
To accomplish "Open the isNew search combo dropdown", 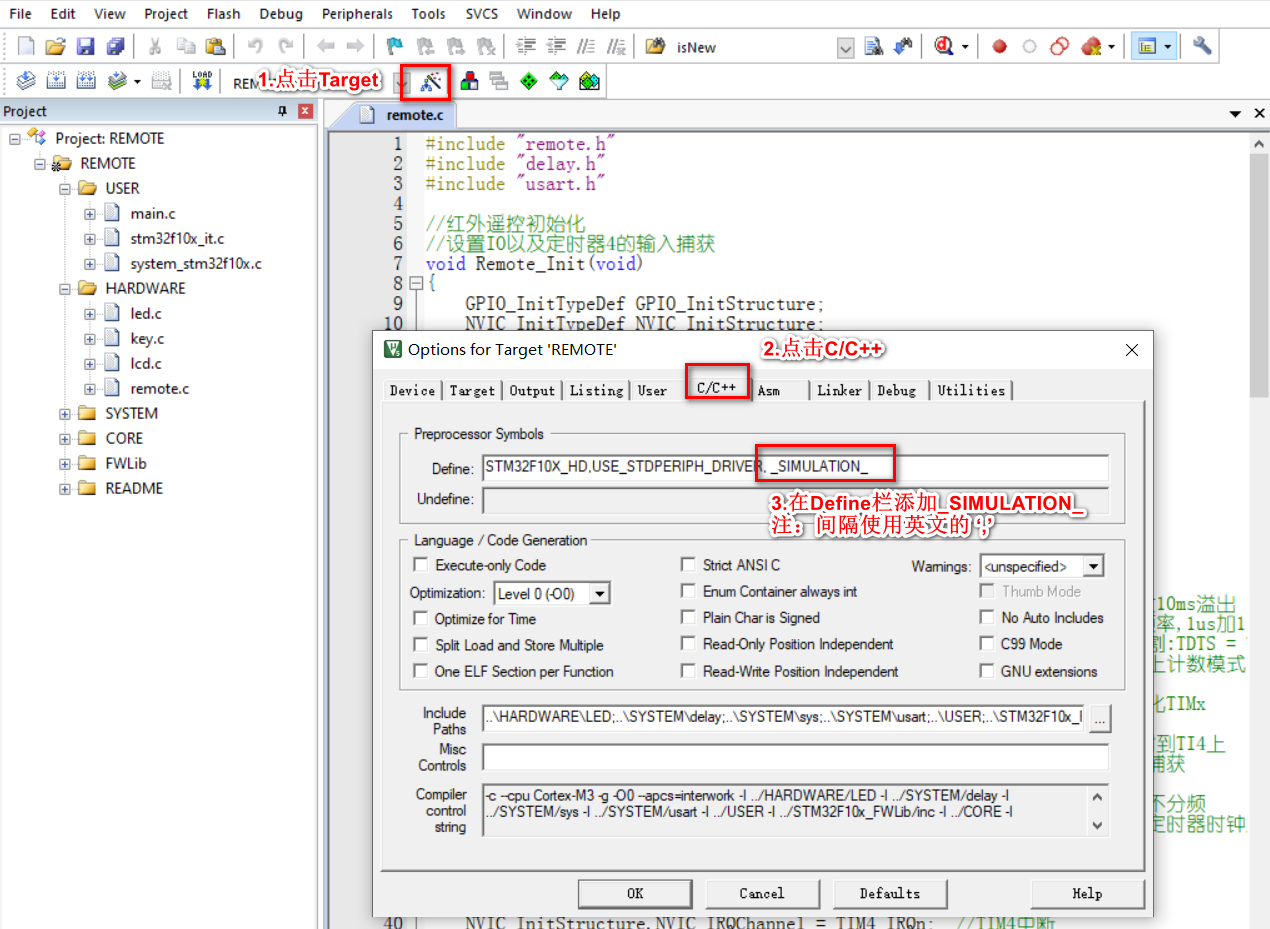I will pyautogui.click(x=845, y=47).
